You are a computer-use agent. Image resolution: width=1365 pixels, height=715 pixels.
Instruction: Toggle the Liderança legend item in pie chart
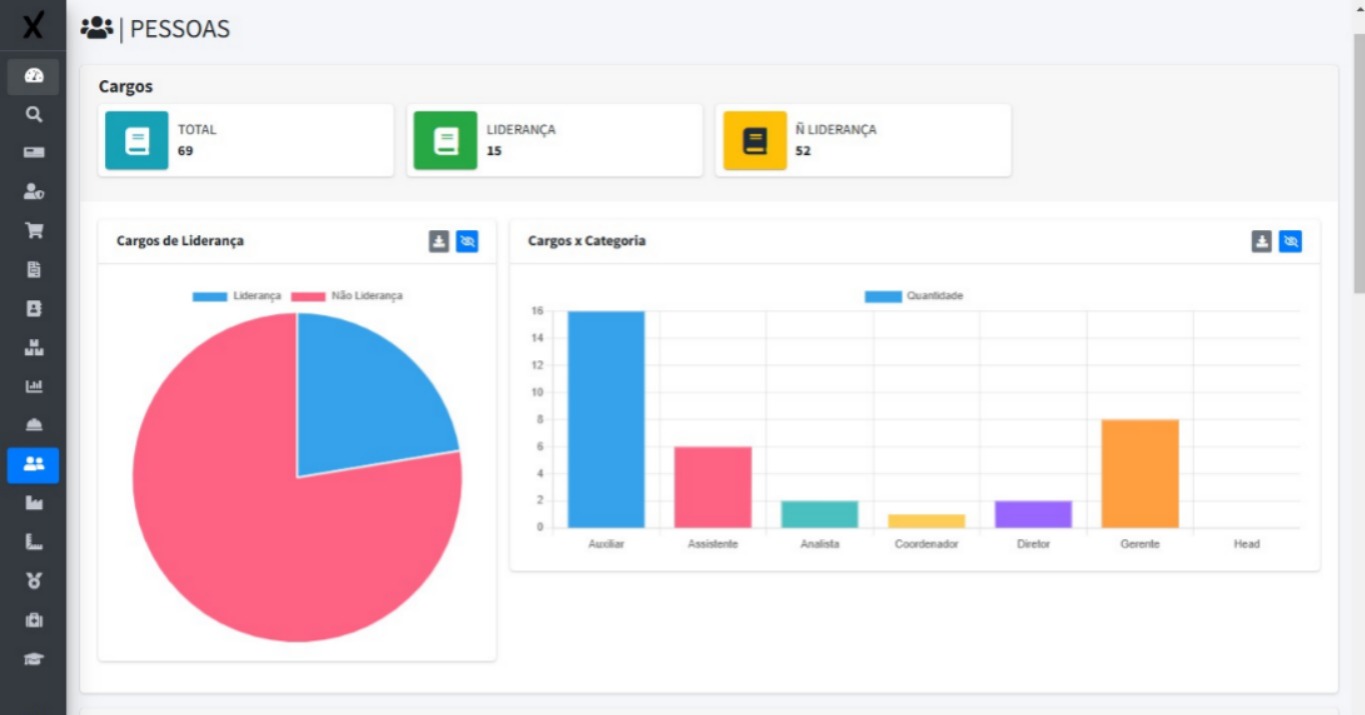tap(237, 296)
